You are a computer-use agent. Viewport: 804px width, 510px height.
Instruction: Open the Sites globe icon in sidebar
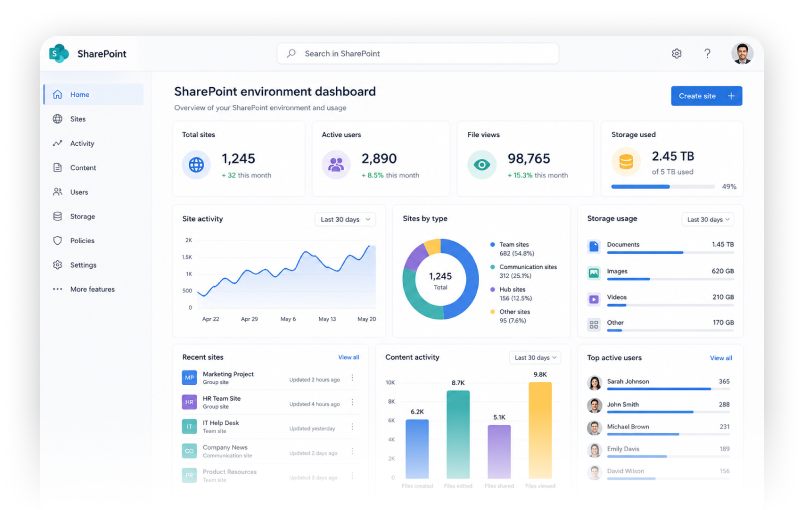(x=57, y=119)
